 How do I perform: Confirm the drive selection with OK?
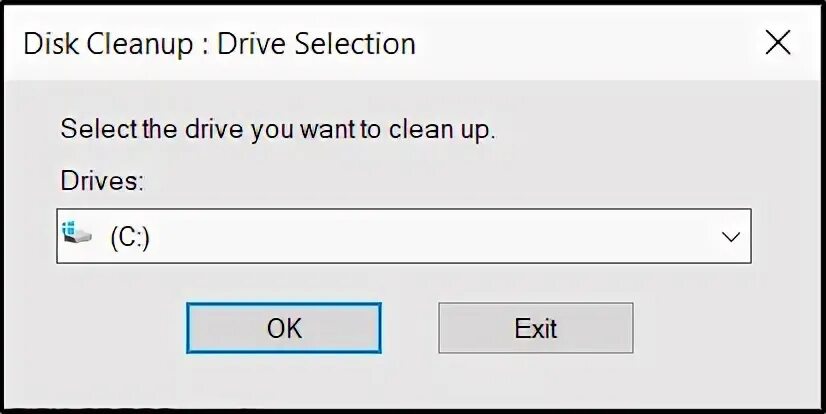[x=284, y=328]
